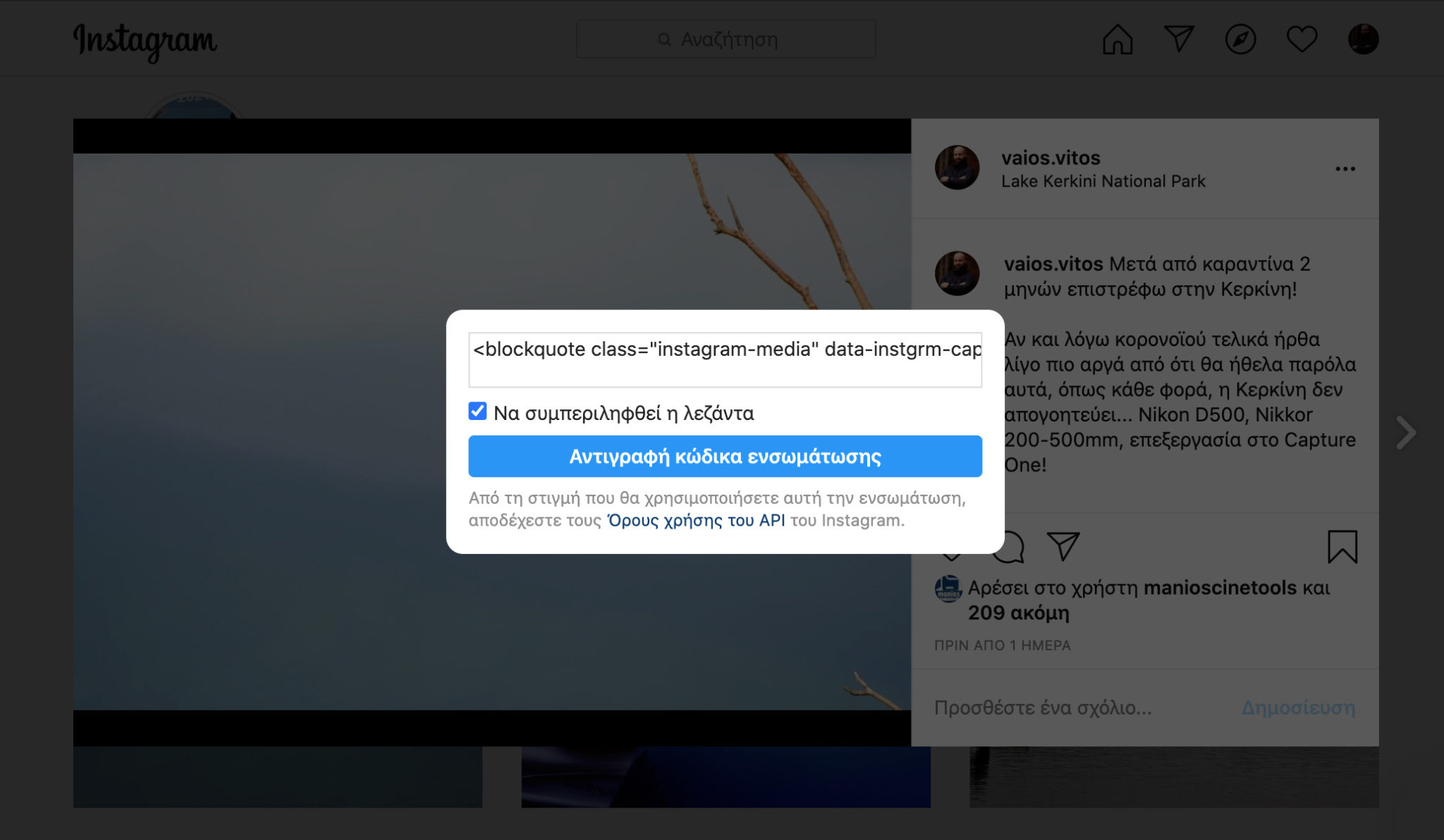Go to next post chevron
Viewport: 1444px width, 840px height.
pyautogui.click(x=1405, y=433)
